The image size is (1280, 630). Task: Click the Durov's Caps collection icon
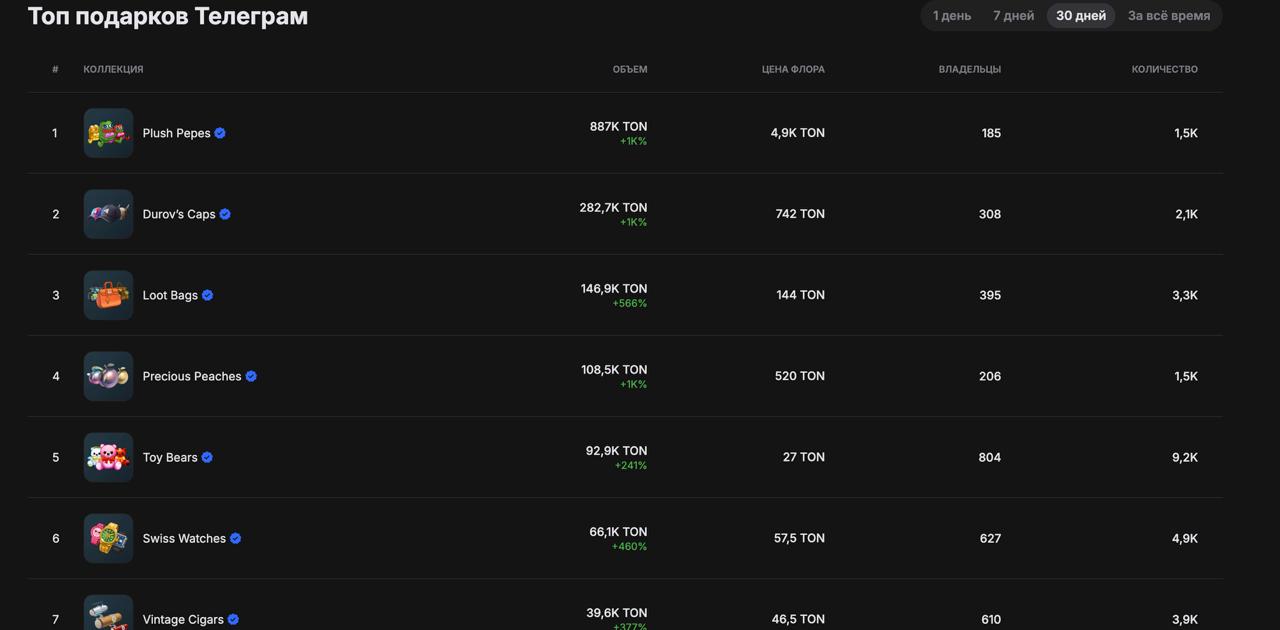(108, 214)
